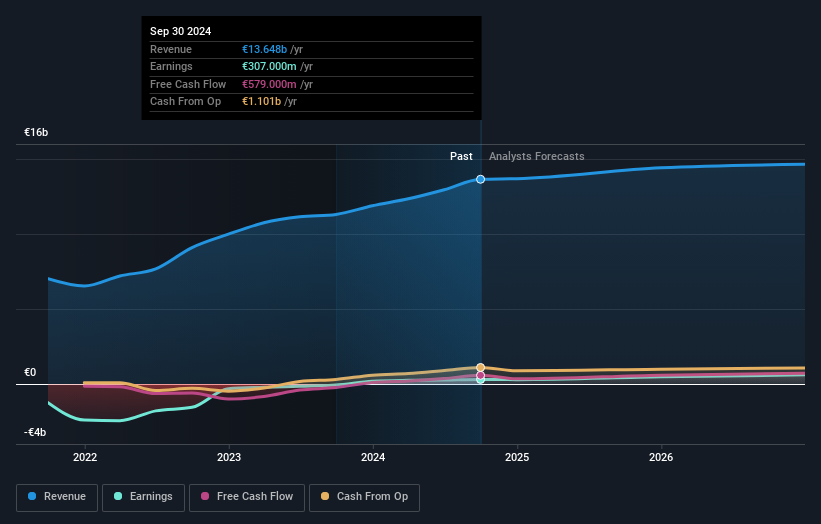
Task: Click the Cash From Op tooltip row label
Action: (x=185, y=102)
